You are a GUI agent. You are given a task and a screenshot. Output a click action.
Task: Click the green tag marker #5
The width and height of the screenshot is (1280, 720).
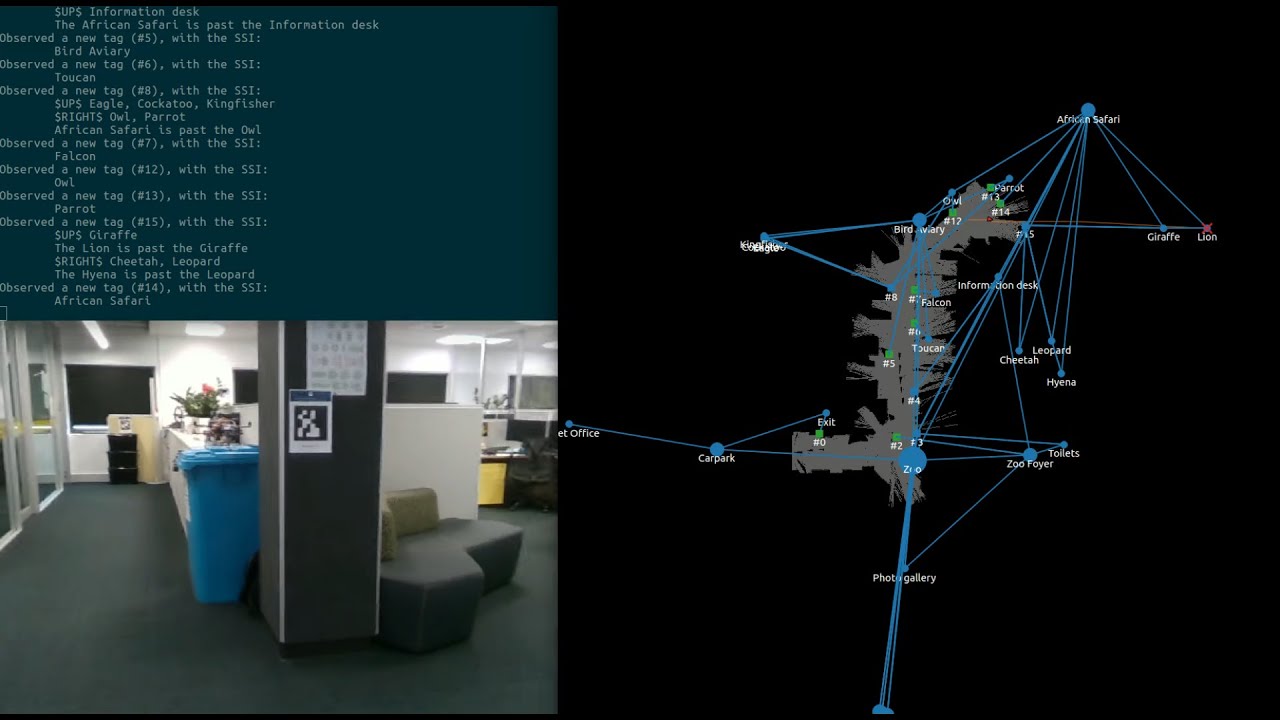click(888, 354)
